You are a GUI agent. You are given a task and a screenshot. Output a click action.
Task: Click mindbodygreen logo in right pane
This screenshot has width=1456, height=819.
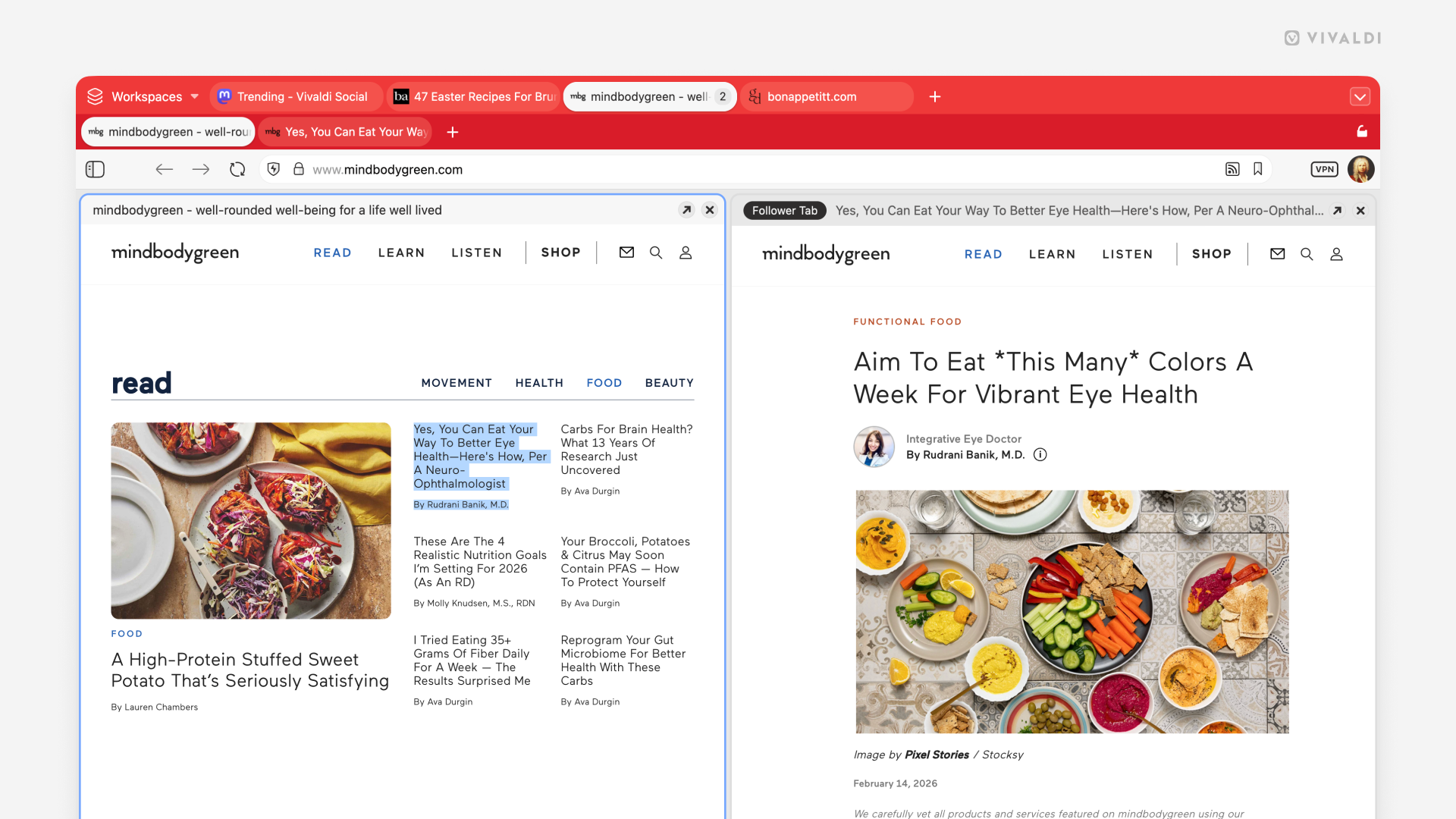pyautogui.click(x=826, y=254)
